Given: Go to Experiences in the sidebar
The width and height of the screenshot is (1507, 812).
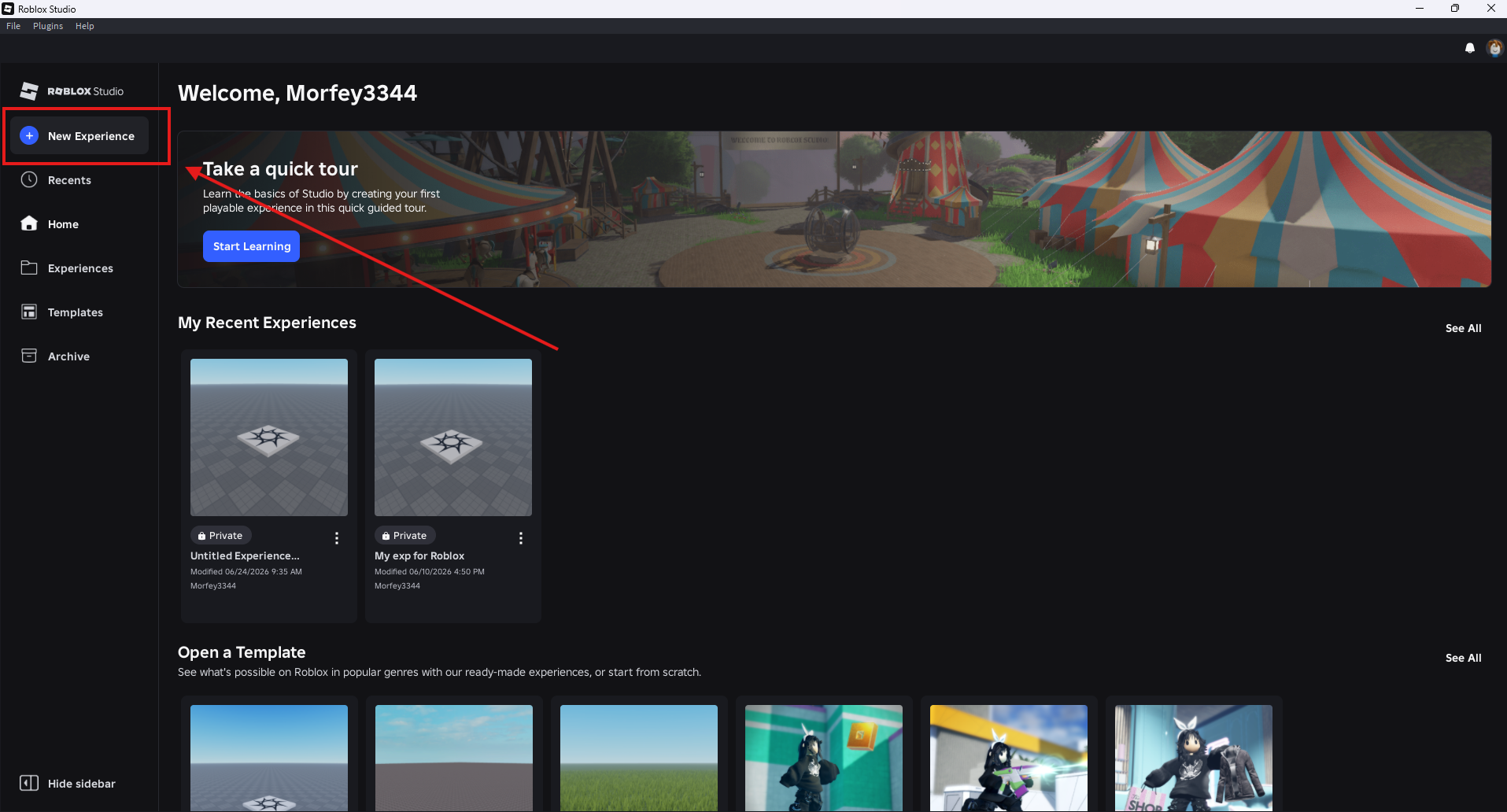Looking at the screenshot, I should coord(80,268).
